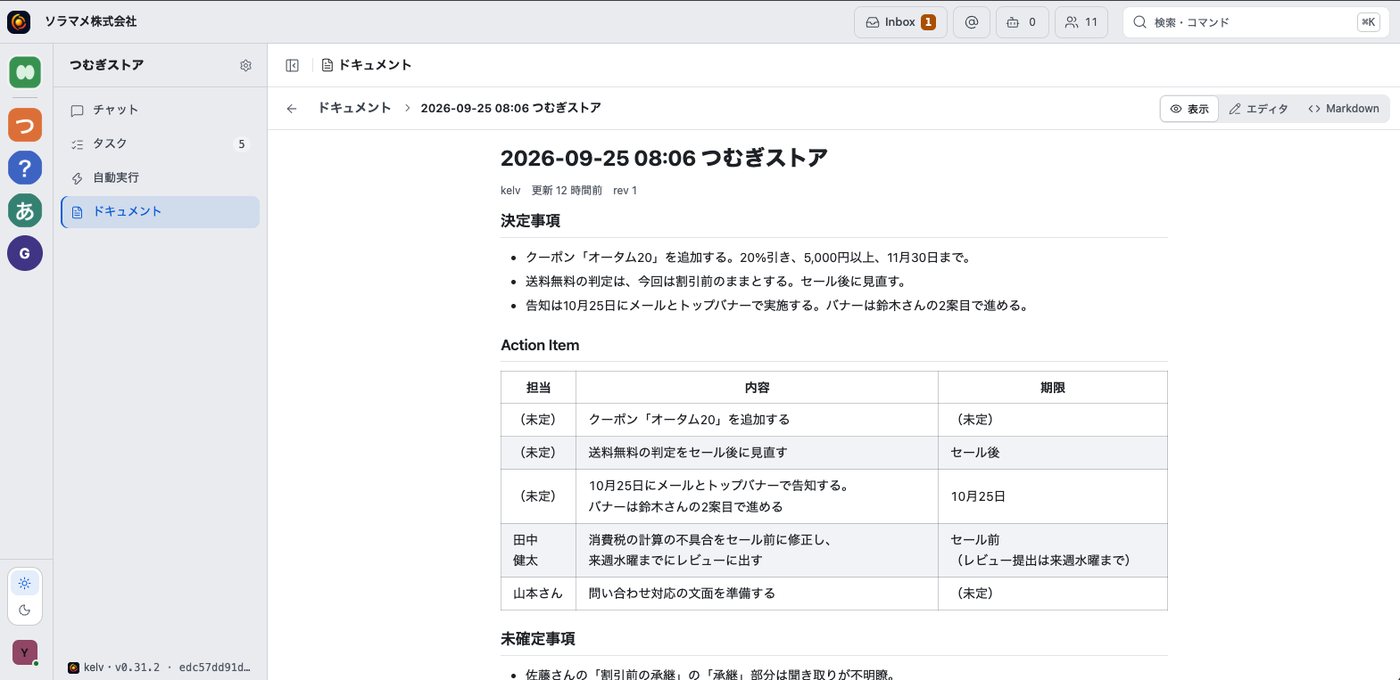Open タスク in the sidebar
The height and width of the screenshot is (680, 1400).
(x=160, y=144)
